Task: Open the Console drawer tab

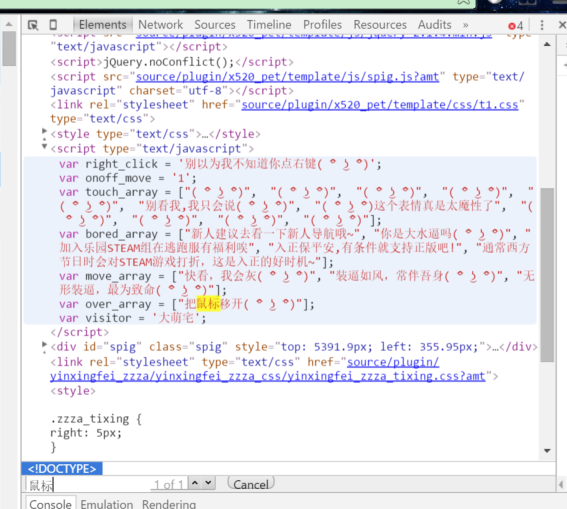Action: tap(50, 503)
